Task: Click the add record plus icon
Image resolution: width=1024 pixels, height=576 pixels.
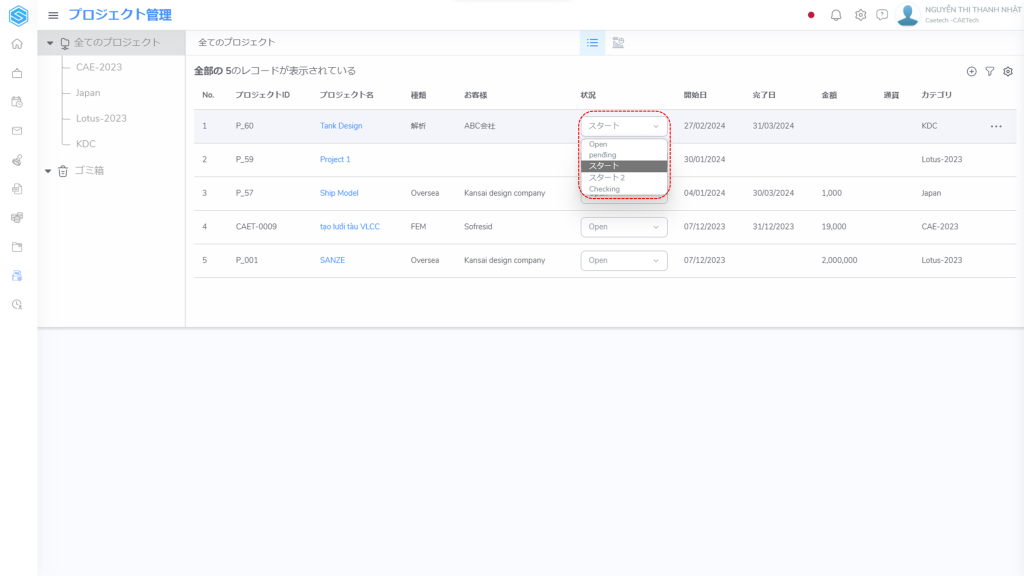Action: pyautogui.click(x=971, y=71)
